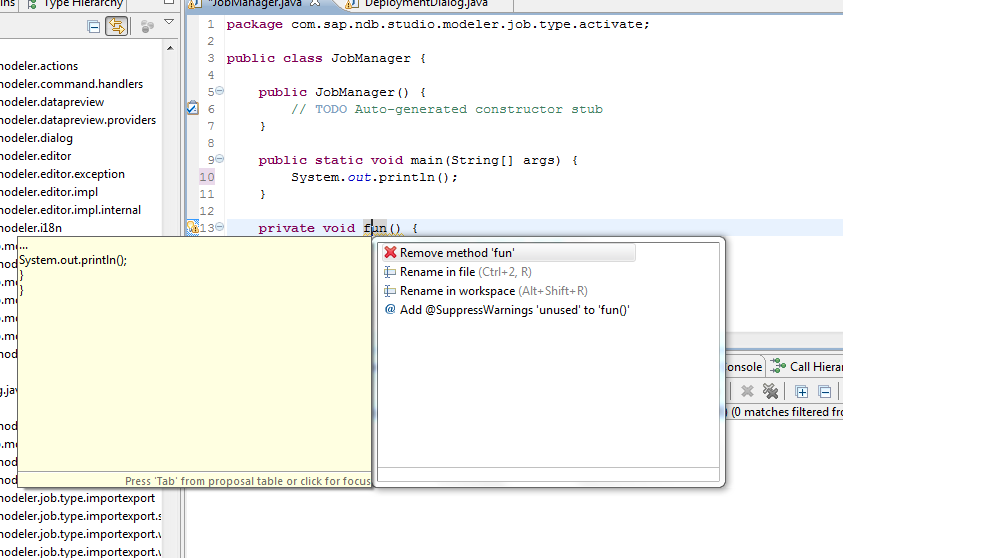Select package modeler.editor.exception
Viewport: 997px width, 558px height.
pyautogui.click(x=62, y=174)
